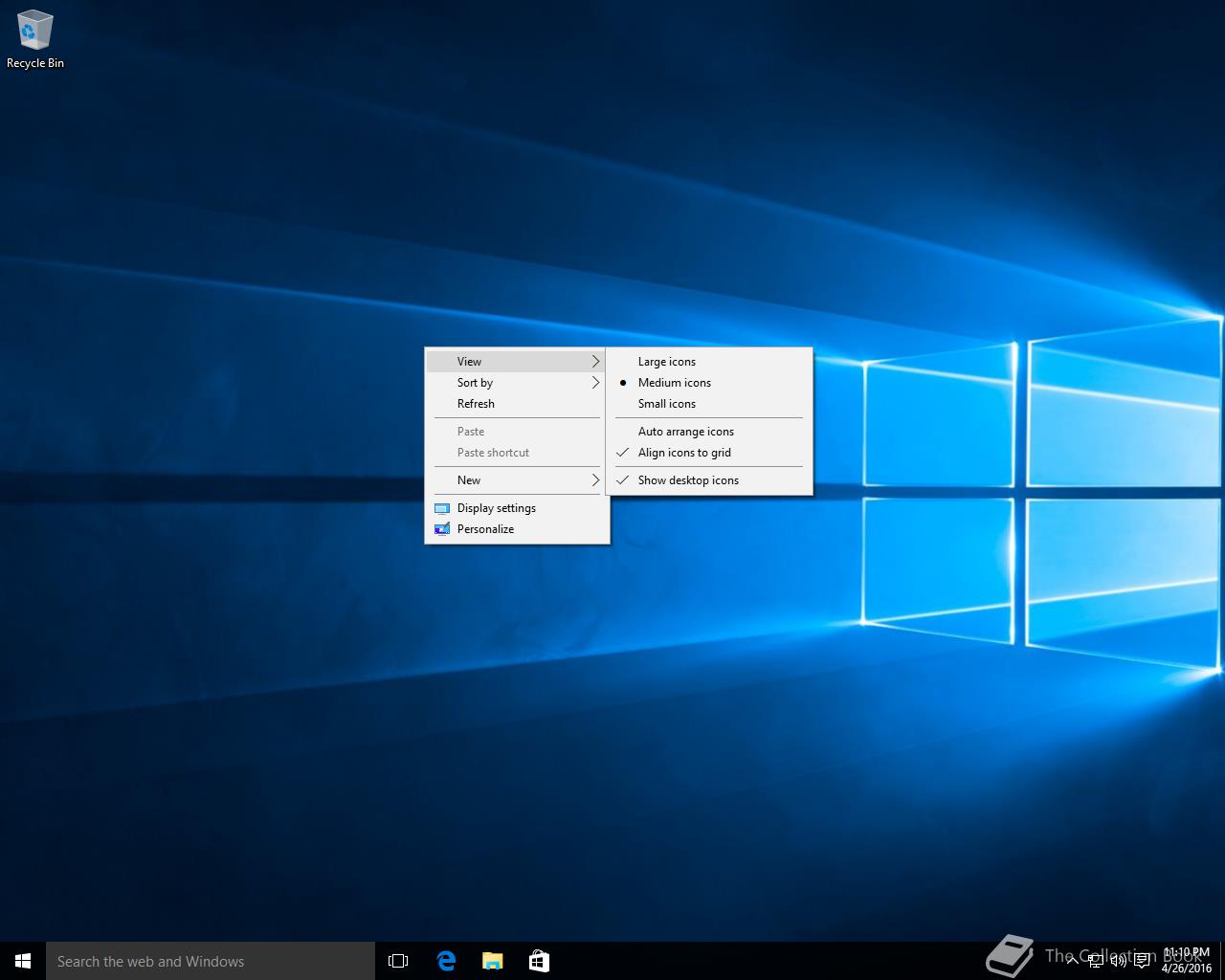Toggle Show desktop icons off
This screenshot has width=1225, height=980.
click(709, 480)
